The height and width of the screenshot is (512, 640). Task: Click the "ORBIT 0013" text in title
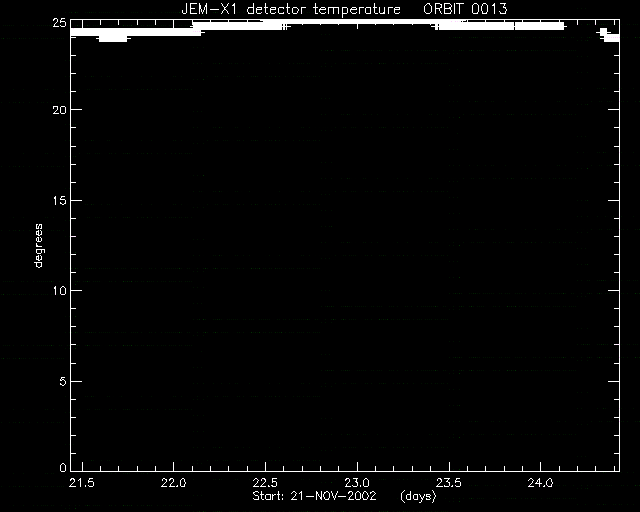pyautogui.click(x=465, y=9)
